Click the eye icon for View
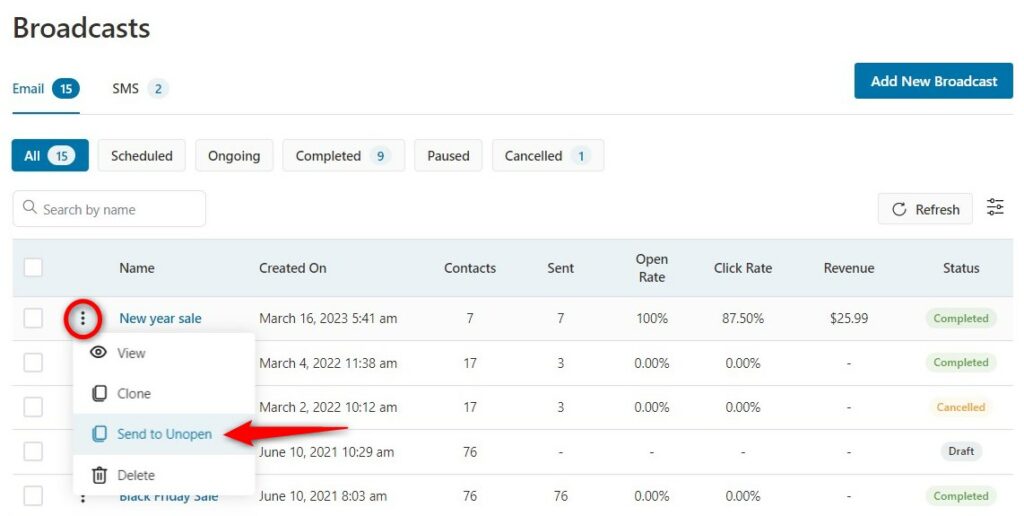This screenshot has height=516, width=1024. point(99,353)
